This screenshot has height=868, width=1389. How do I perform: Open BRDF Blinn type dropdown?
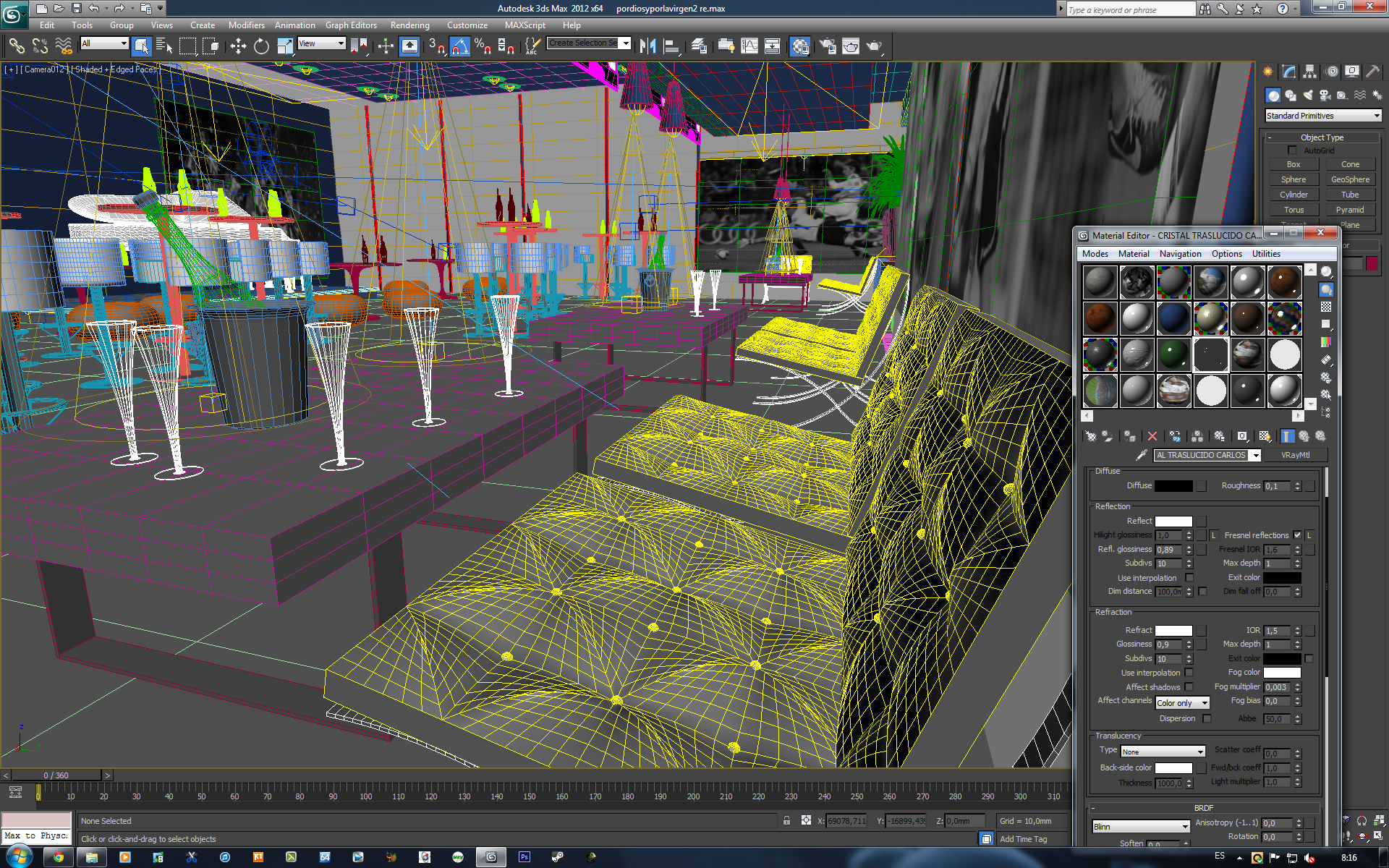coord(1141,827)
